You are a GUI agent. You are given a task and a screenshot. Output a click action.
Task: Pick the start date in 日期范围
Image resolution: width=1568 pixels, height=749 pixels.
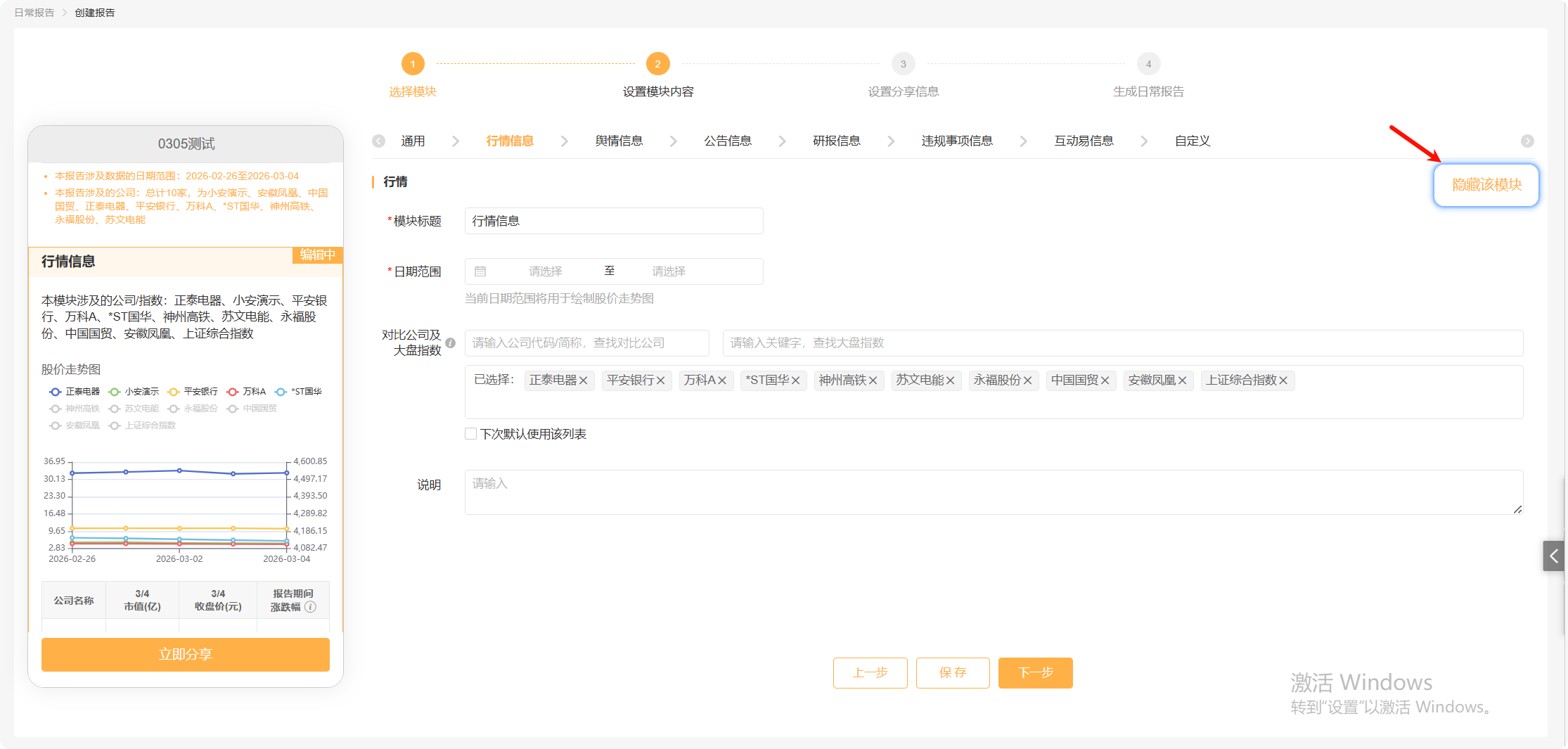coord(546,271)
